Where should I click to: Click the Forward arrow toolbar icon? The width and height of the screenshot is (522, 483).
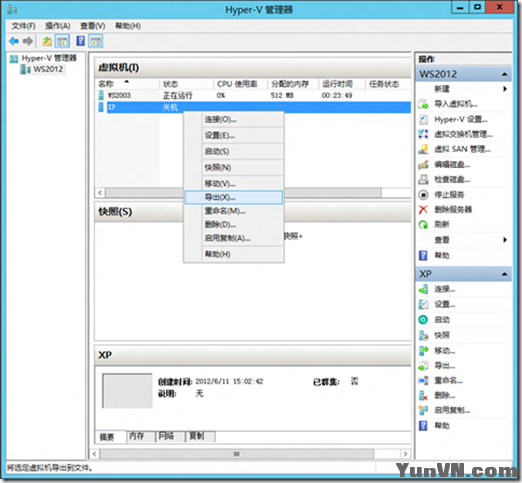pyautogui.click(x=28, y=41)
